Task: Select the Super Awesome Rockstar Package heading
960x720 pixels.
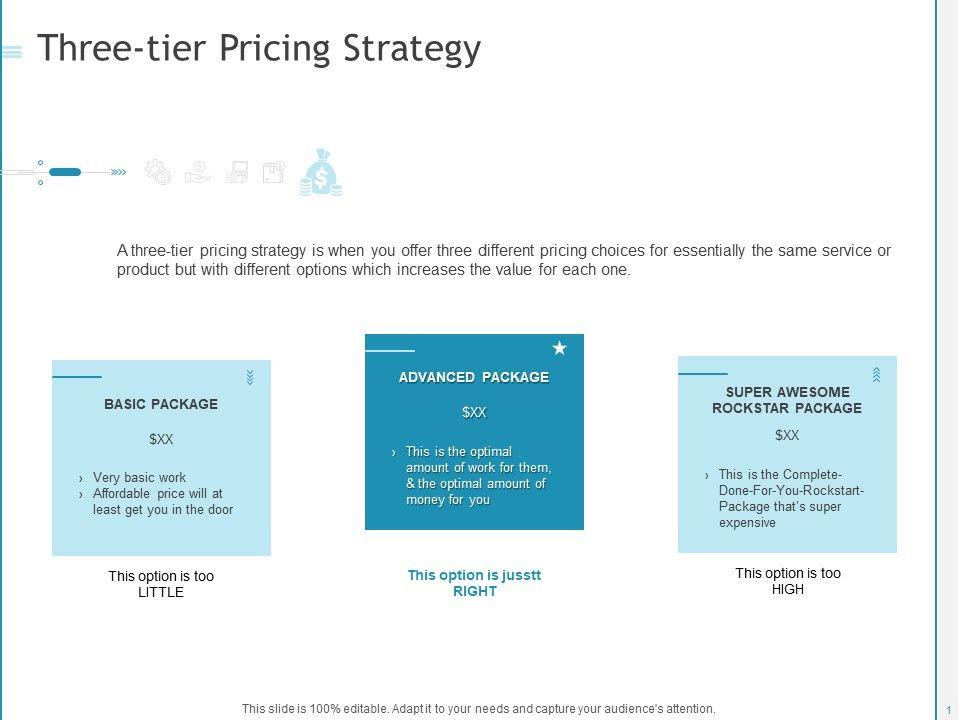Action: pos(787,400)
